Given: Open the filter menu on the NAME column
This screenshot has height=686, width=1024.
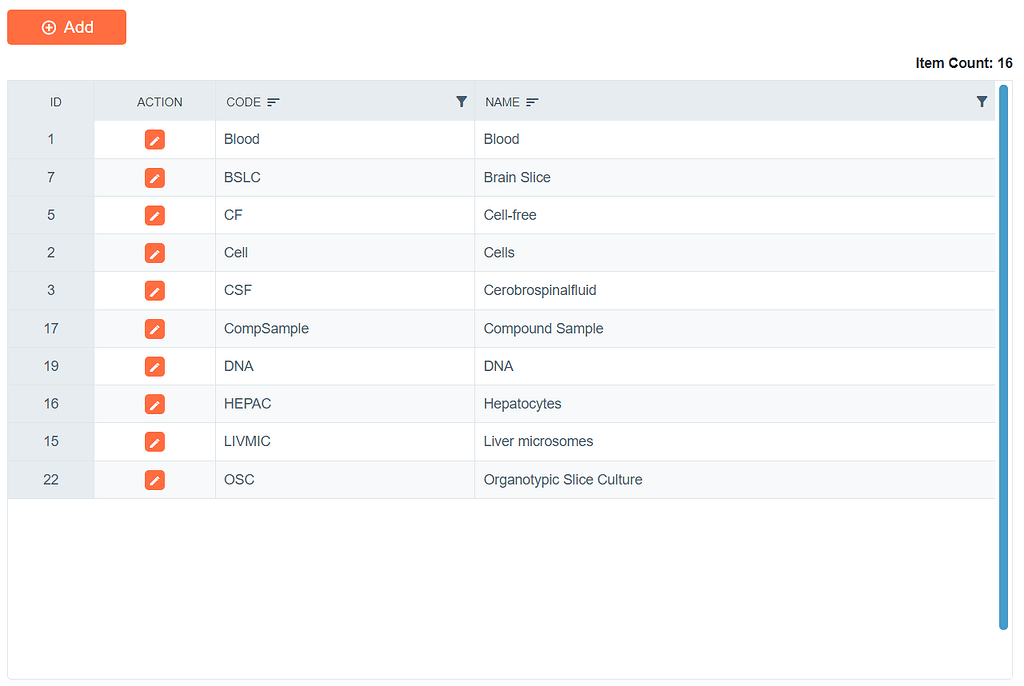Looking at the screenshot, I should click(981, 101).
